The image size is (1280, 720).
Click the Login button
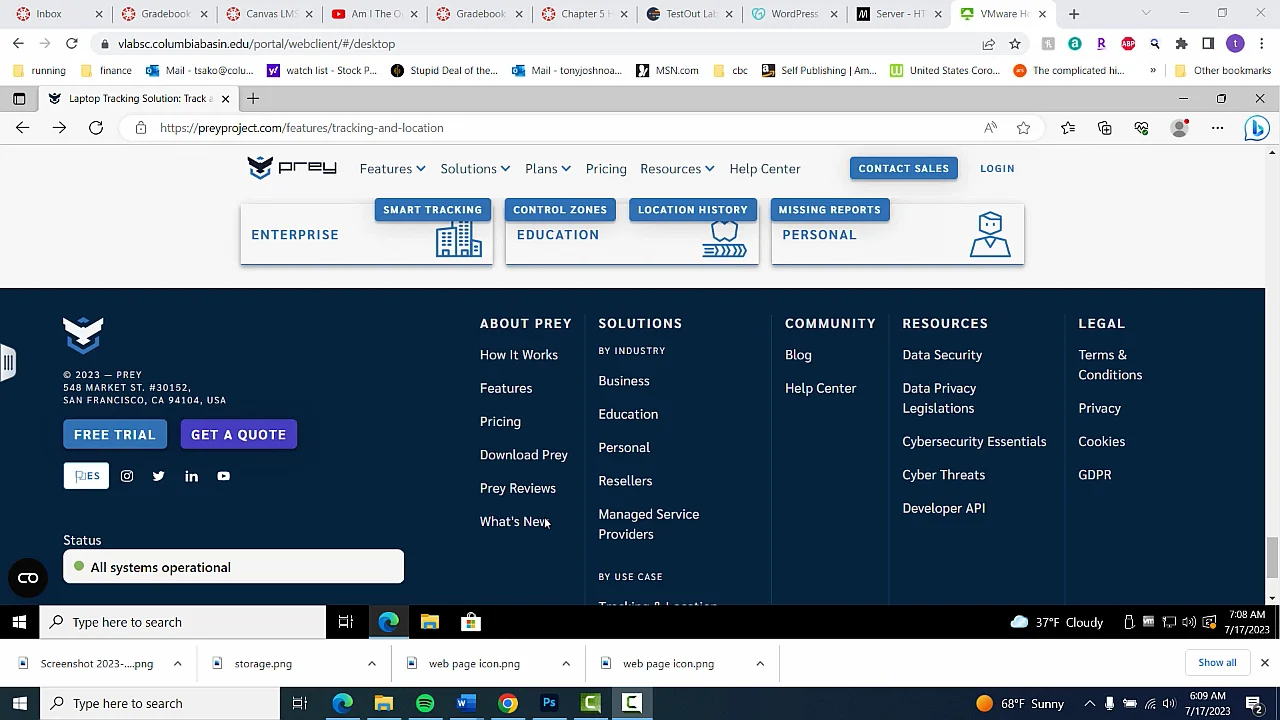click(x=997, y=168)
